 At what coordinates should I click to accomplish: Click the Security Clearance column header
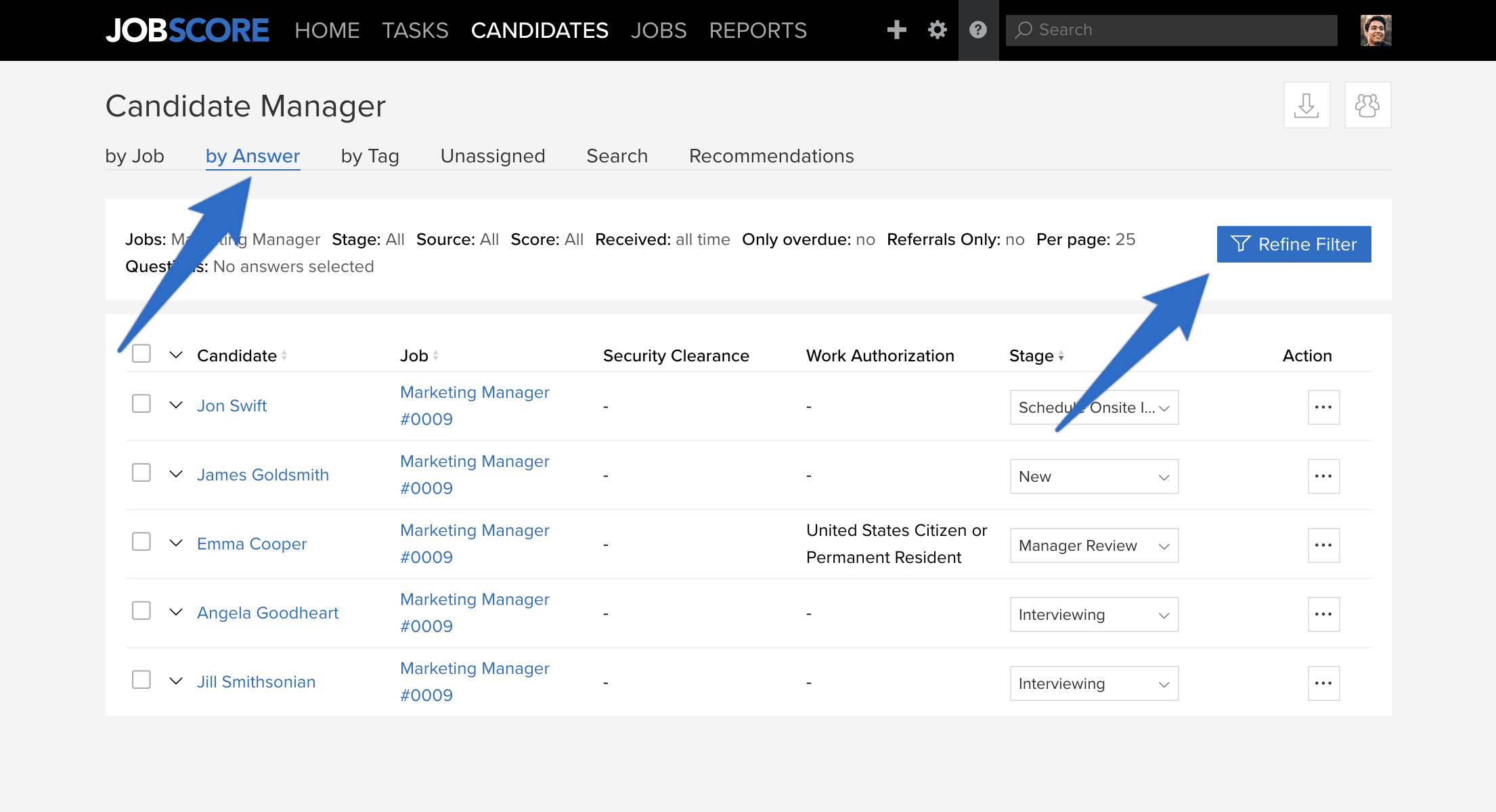coord(676,356)
